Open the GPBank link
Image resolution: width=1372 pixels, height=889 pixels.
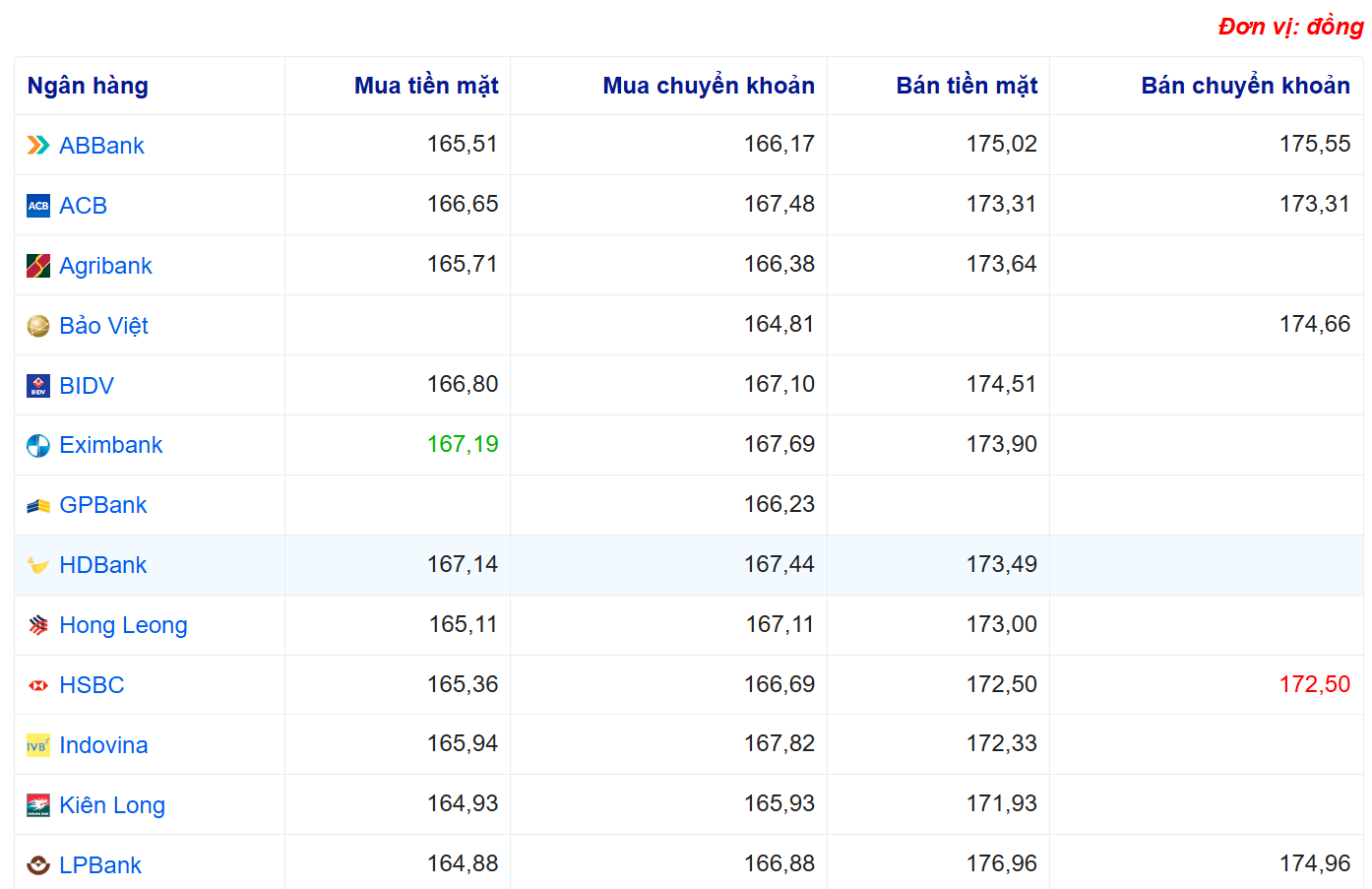tap(102, 505)
